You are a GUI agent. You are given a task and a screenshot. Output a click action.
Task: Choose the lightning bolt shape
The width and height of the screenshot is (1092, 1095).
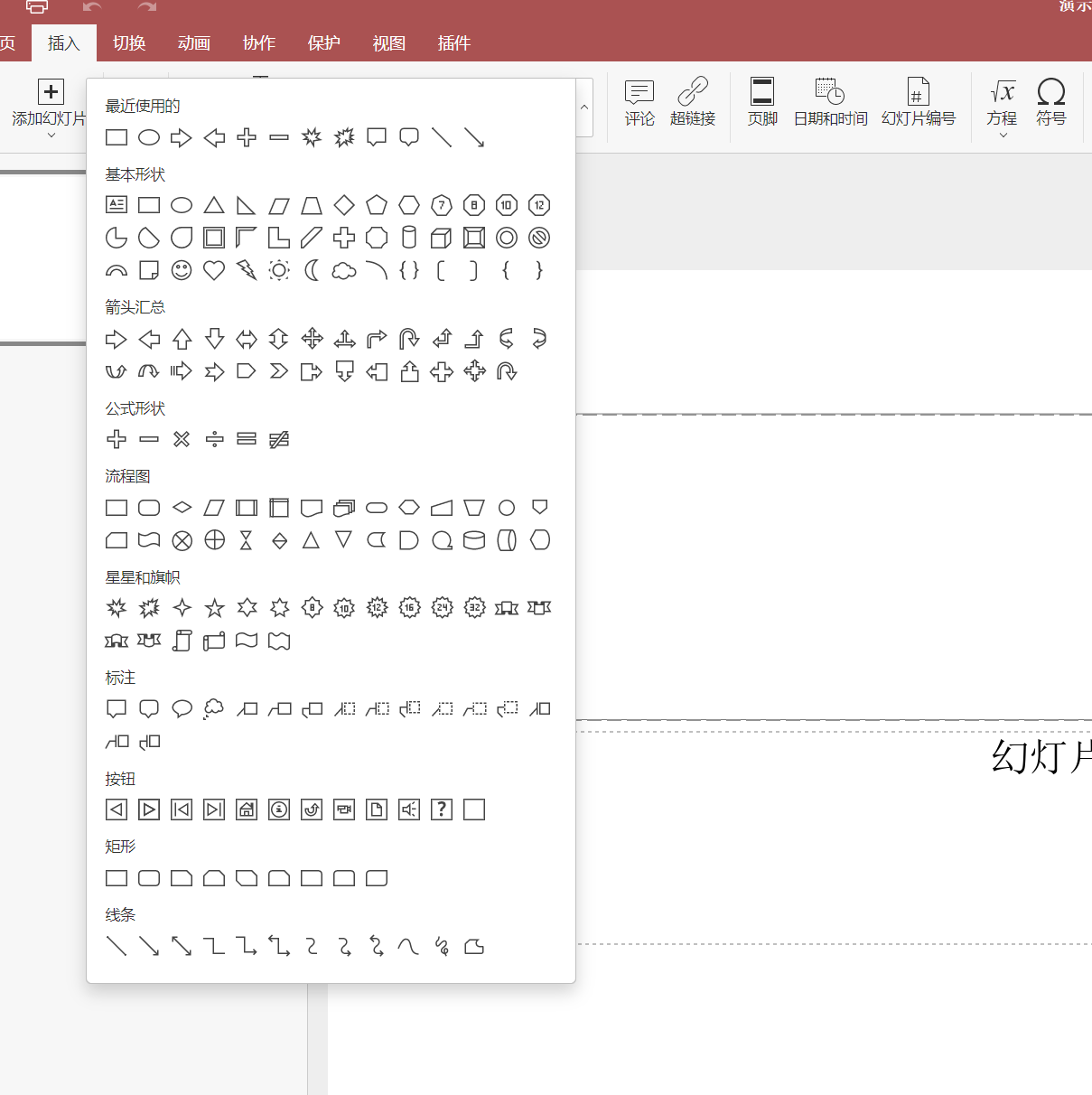(247, 270)
